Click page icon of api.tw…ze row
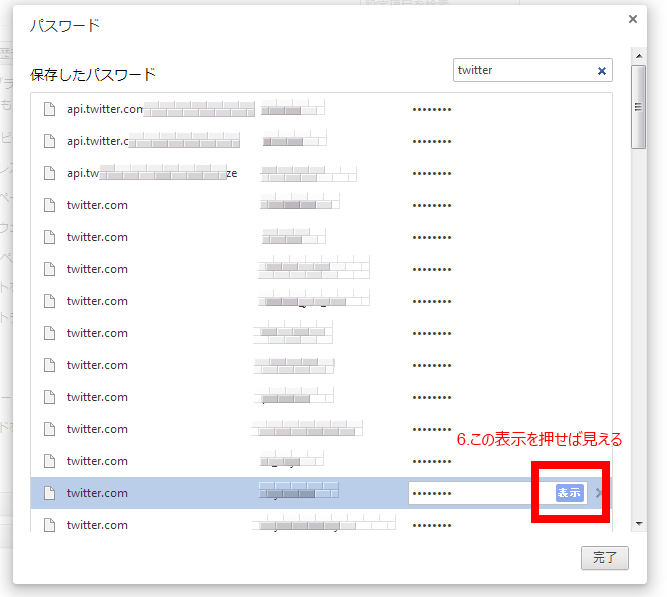This screenshot has height=597, width=667. click(50, 173)
